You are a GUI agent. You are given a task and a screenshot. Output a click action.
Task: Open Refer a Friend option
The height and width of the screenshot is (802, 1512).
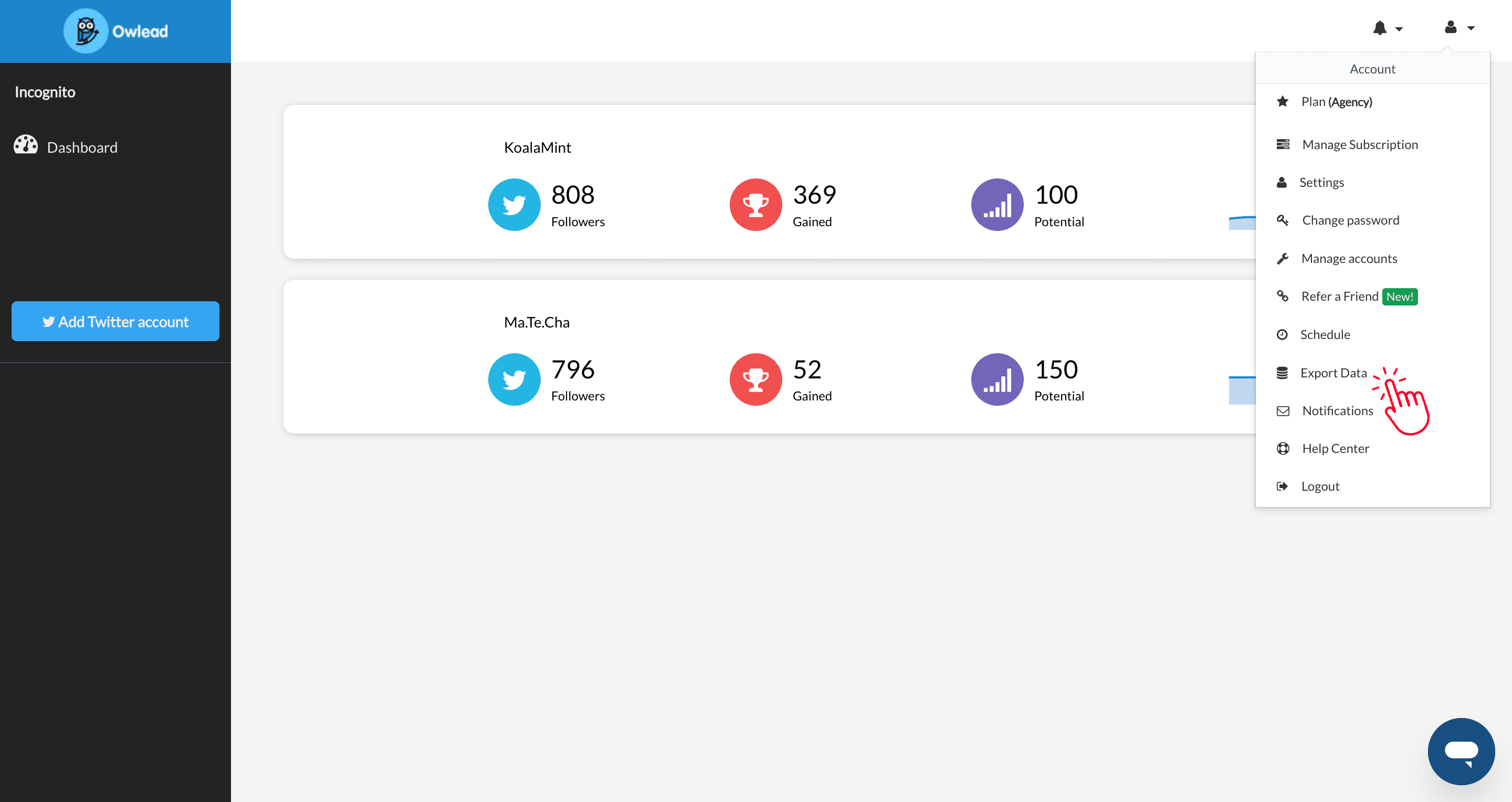click(x=1339, y=296)
